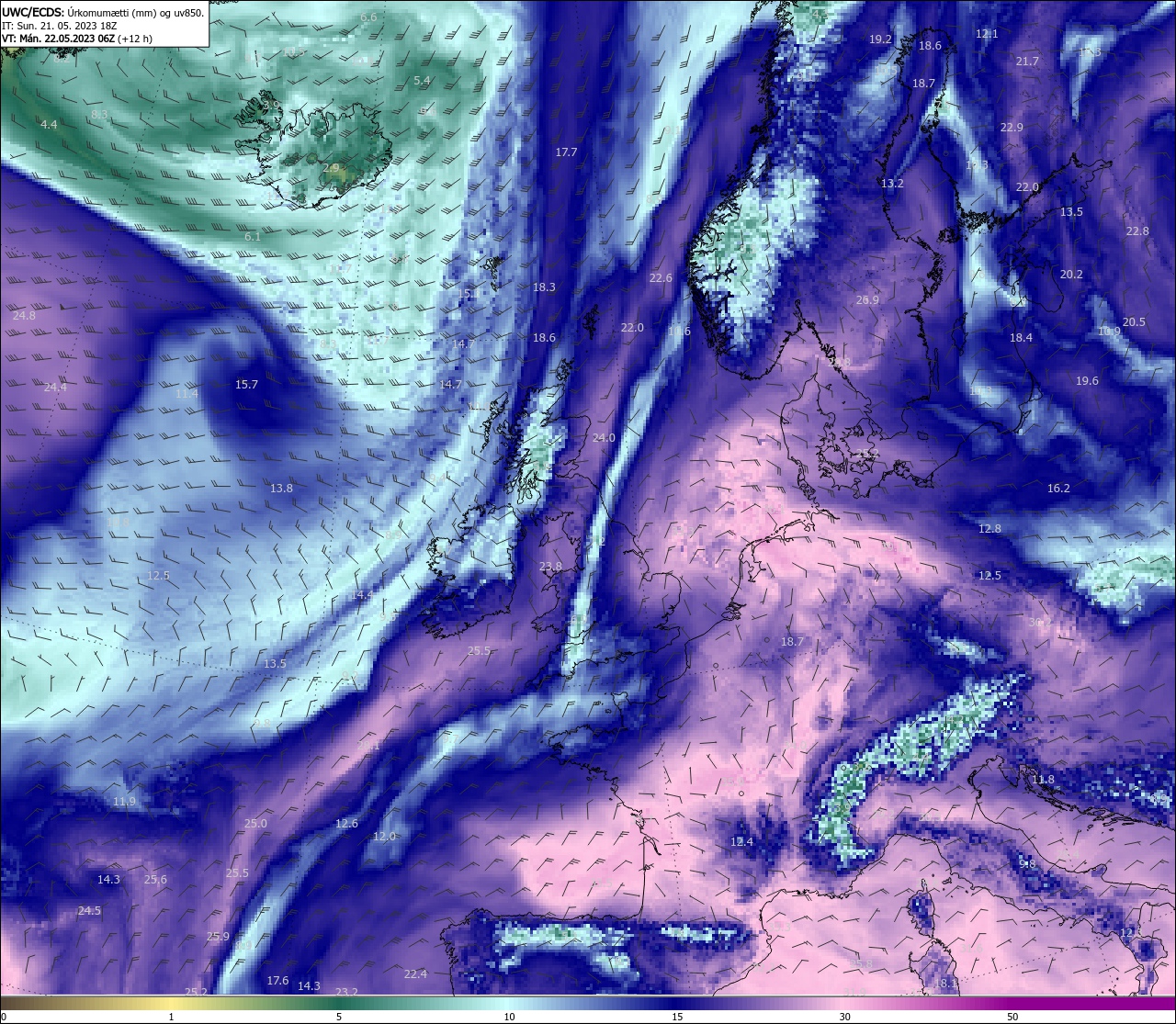The image size is (1176, 1024).
Task: Click the map value 18.4
Action: [1021, 338]
